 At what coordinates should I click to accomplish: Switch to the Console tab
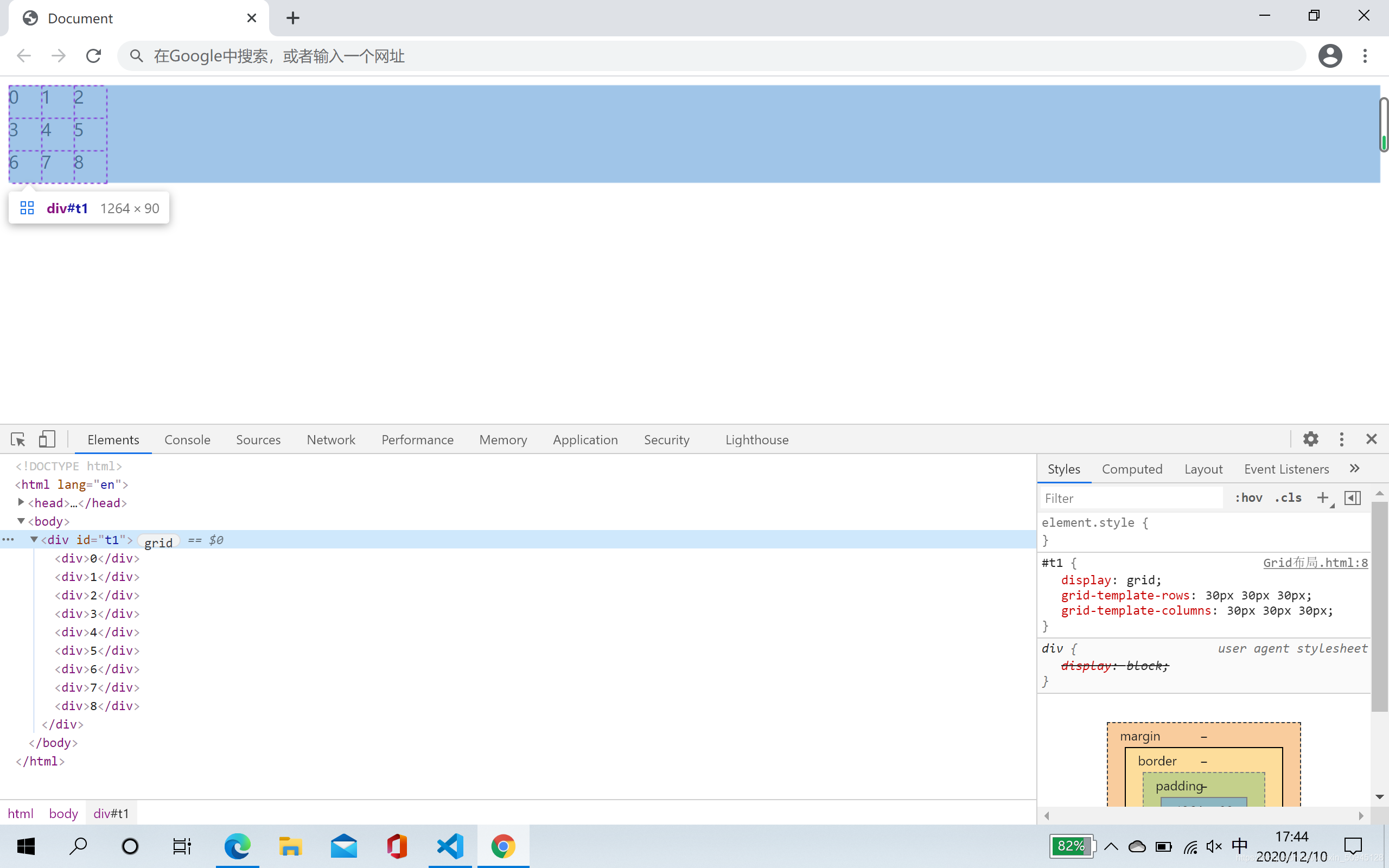[x=187, y=440]
